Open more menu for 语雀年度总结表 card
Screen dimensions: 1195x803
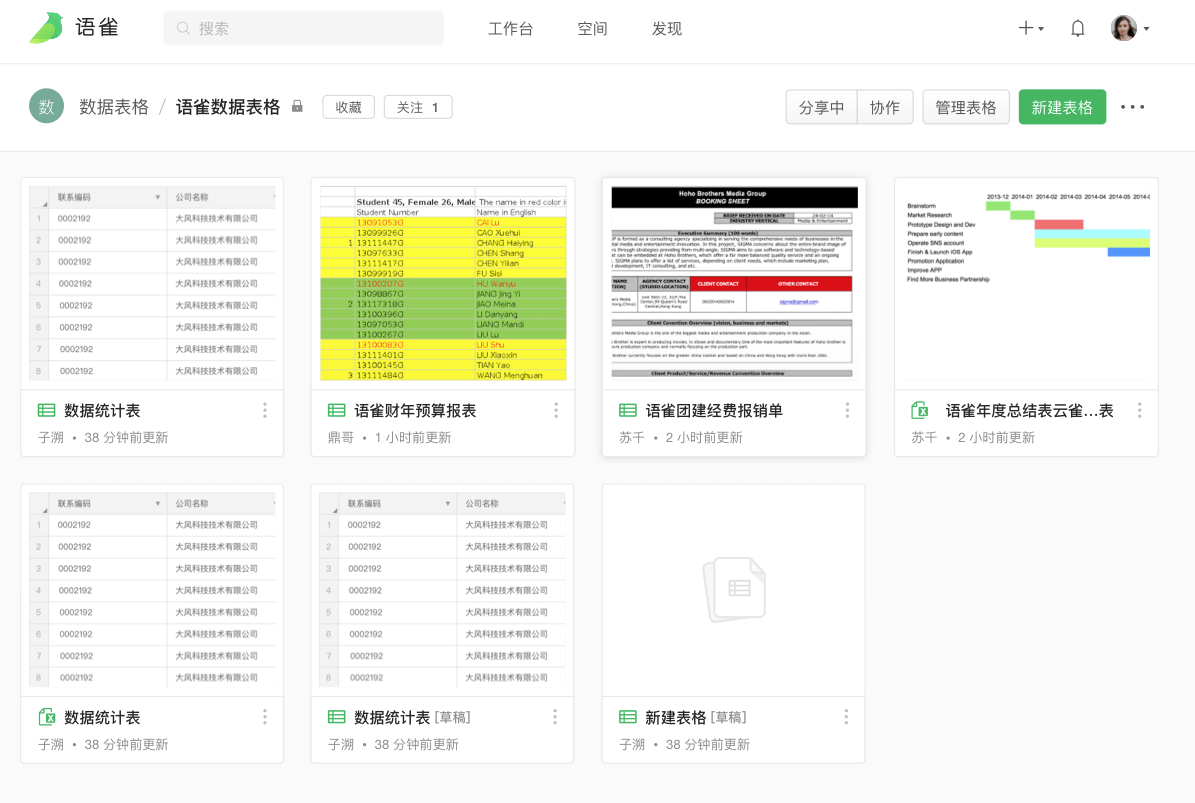point(1139,411)
